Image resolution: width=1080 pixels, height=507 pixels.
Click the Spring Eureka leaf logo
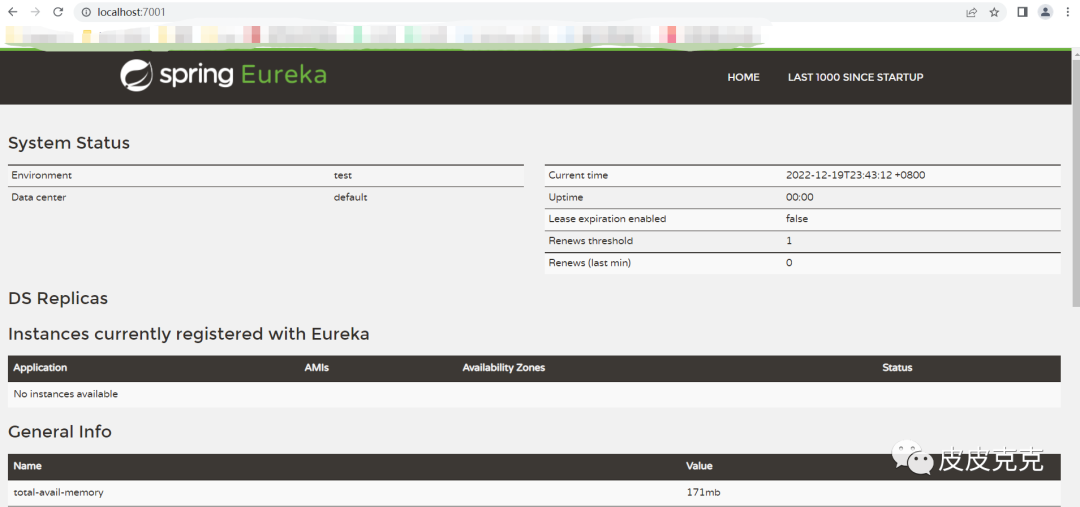[136, 76]
